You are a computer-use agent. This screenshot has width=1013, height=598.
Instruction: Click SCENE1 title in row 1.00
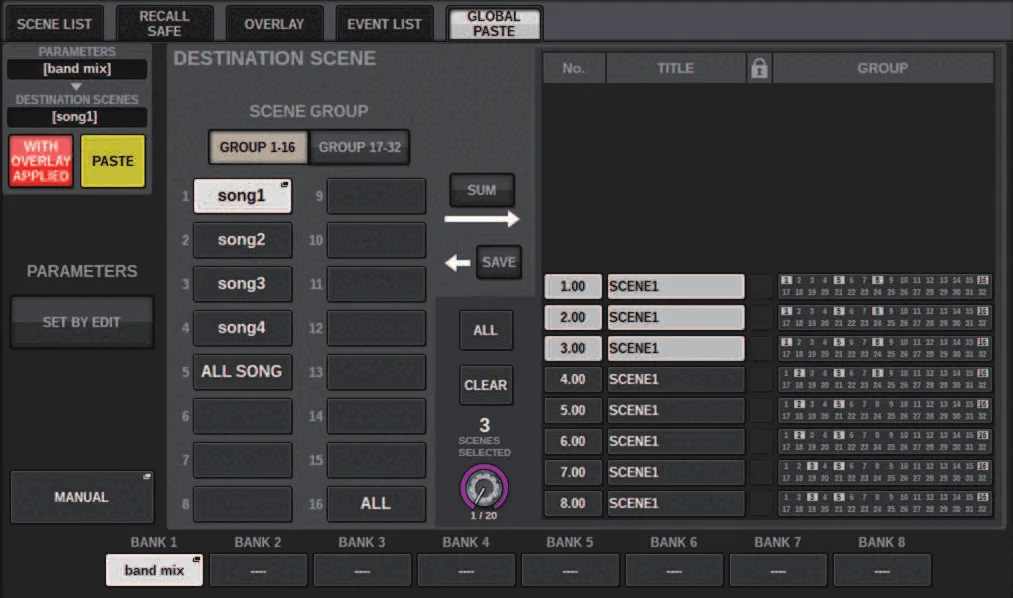pyautogui.click(x=676, y=286)
